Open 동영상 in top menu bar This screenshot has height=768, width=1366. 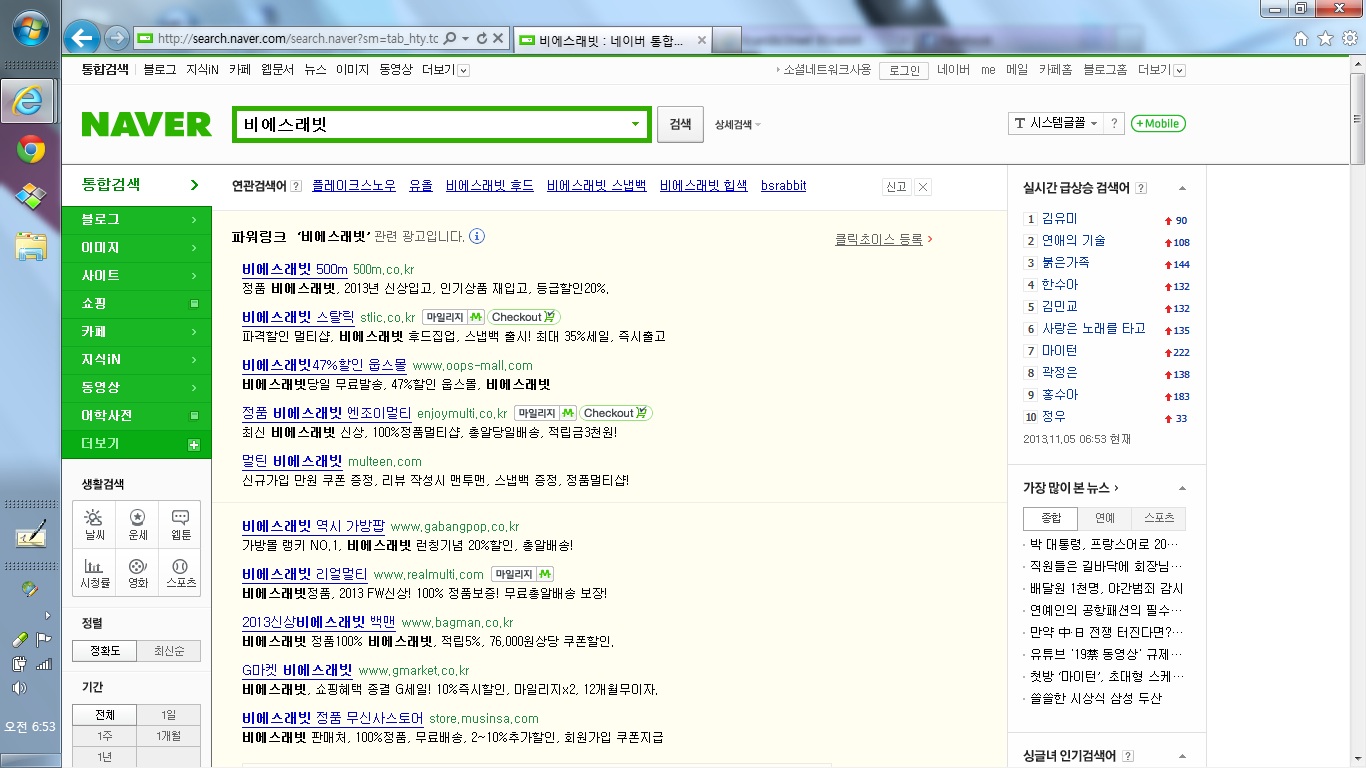(x=395, y=70)
